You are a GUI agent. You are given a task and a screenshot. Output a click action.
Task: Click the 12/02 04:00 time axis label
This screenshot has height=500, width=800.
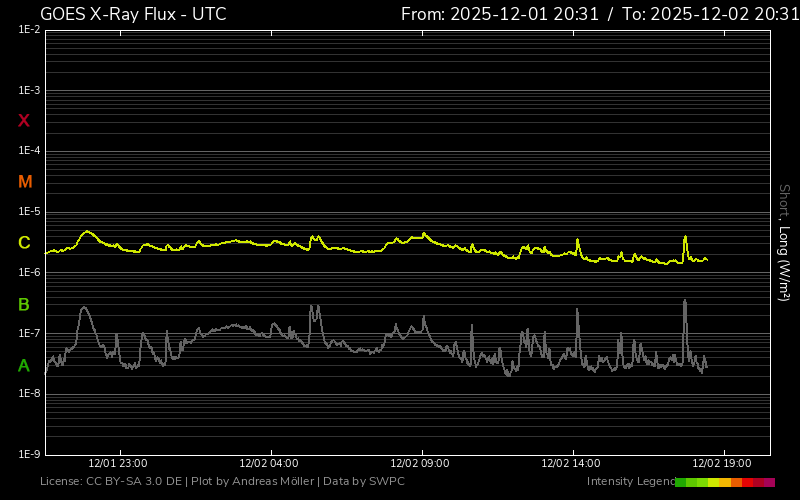pos(269,464)
